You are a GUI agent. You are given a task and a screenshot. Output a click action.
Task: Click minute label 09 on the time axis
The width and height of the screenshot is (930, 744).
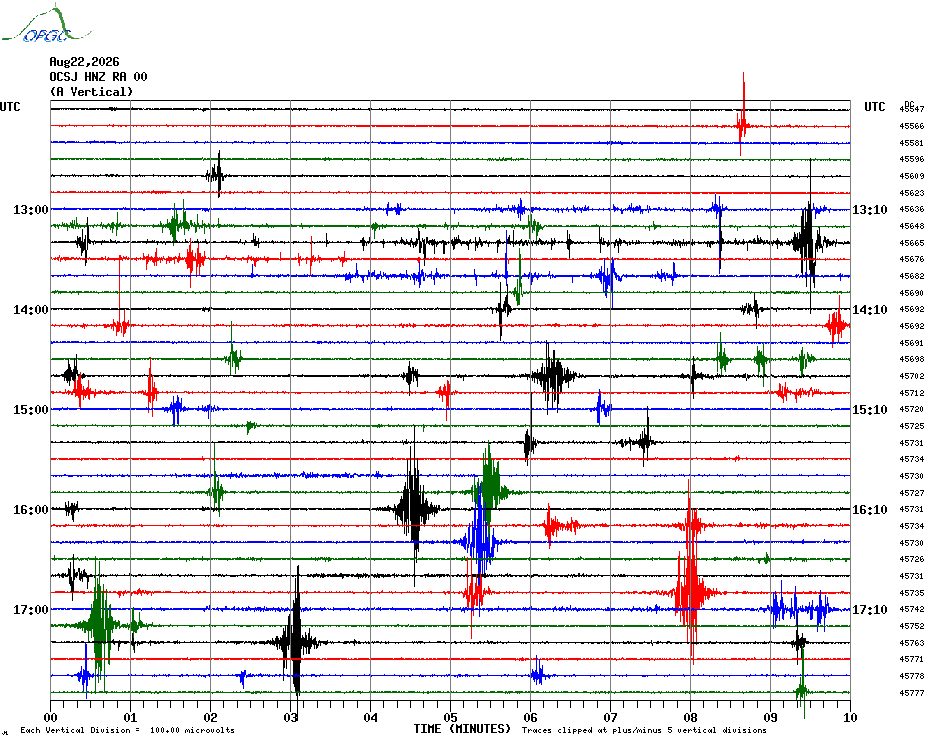(770, 717)
